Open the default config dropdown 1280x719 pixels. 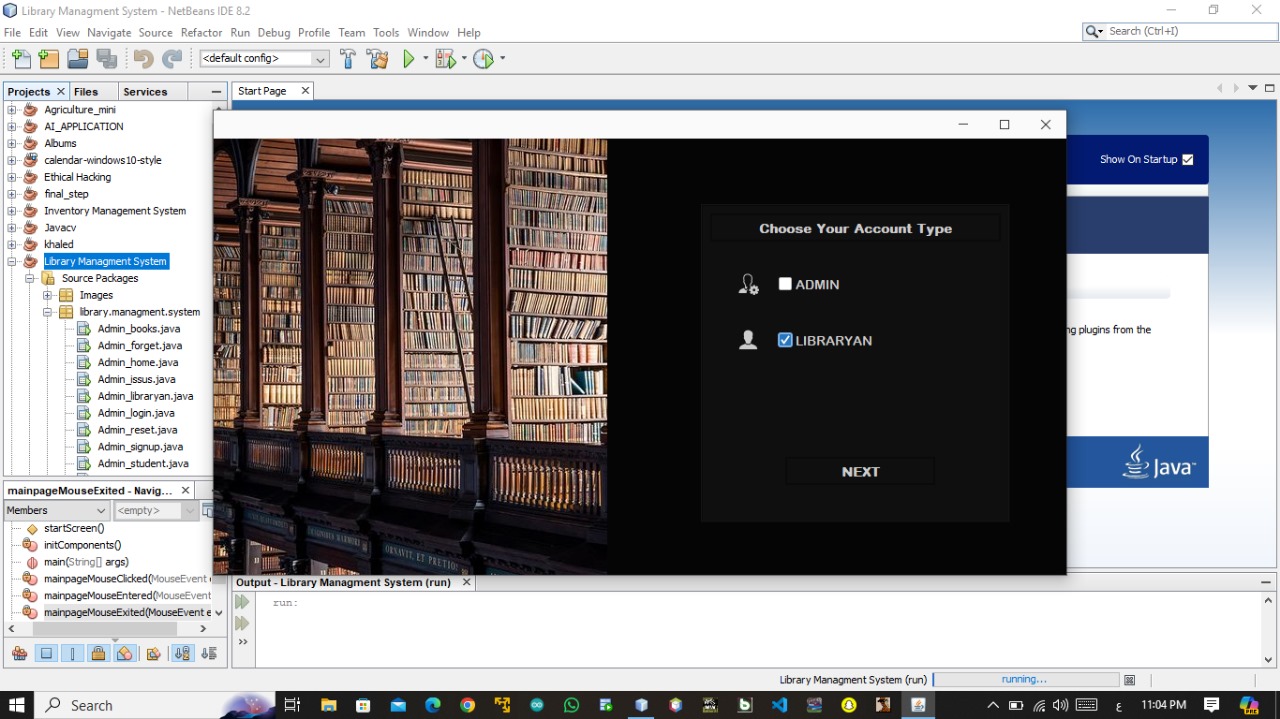tap(264, 59)
